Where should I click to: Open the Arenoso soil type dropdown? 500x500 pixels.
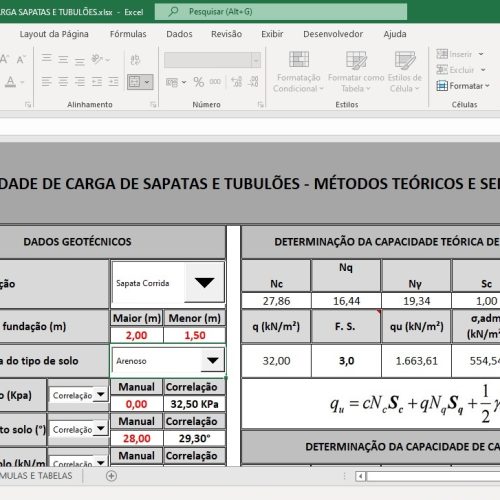tap(212, 360)
